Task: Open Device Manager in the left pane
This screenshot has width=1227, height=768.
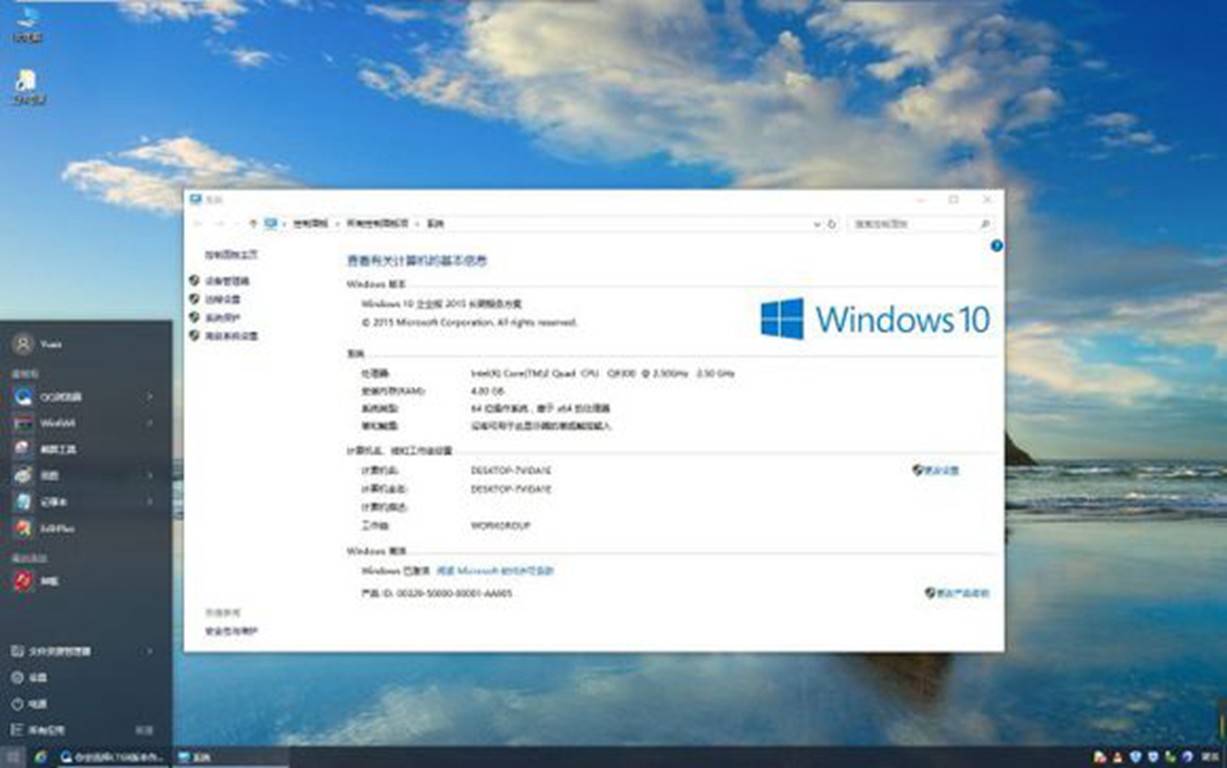Action: [226, 282]
